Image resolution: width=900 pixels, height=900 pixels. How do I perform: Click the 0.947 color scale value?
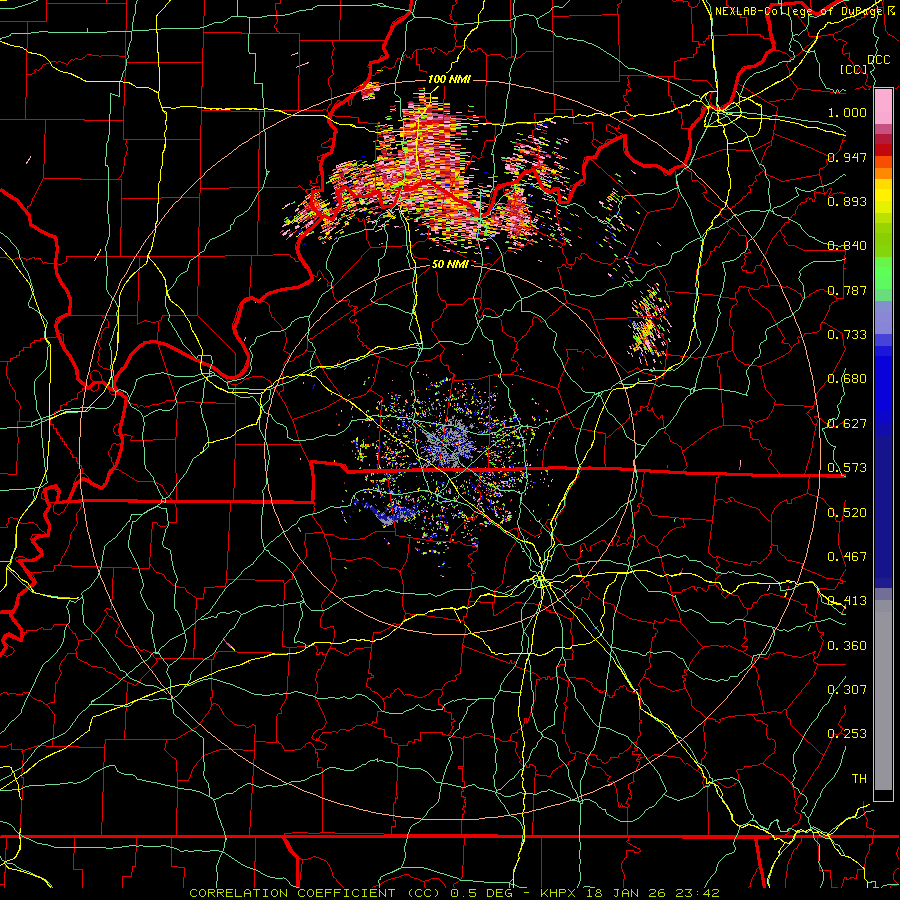(847, 157)
